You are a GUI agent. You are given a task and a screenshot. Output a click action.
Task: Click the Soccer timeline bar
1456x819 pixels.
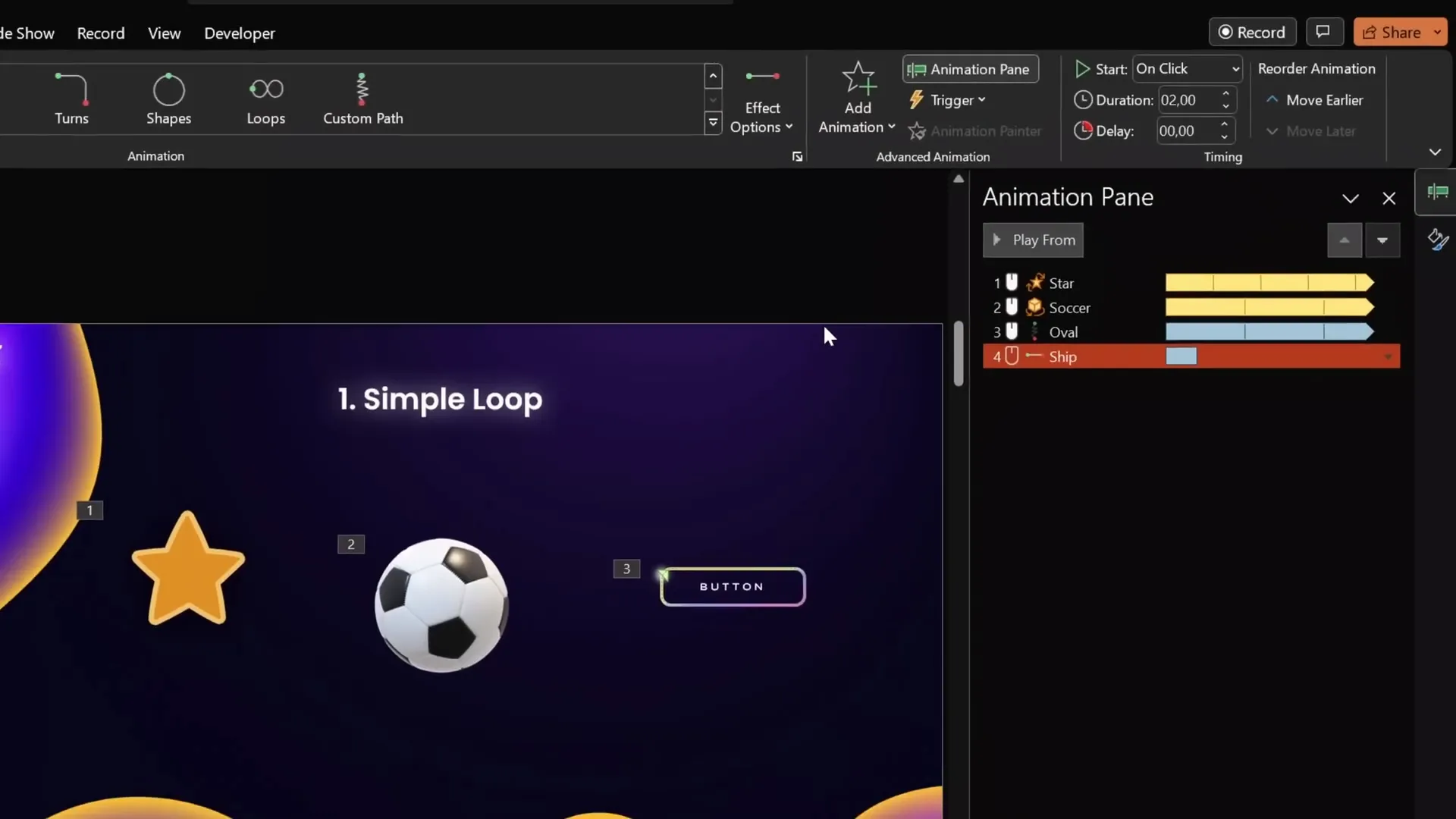coord(1269,307)
